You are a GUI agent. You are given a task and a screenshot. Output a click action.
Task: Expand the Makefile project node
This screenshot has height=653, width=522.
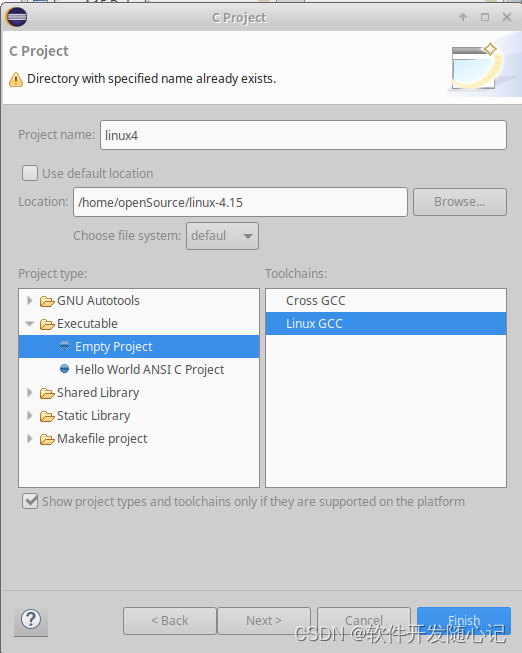click(29, 438)
